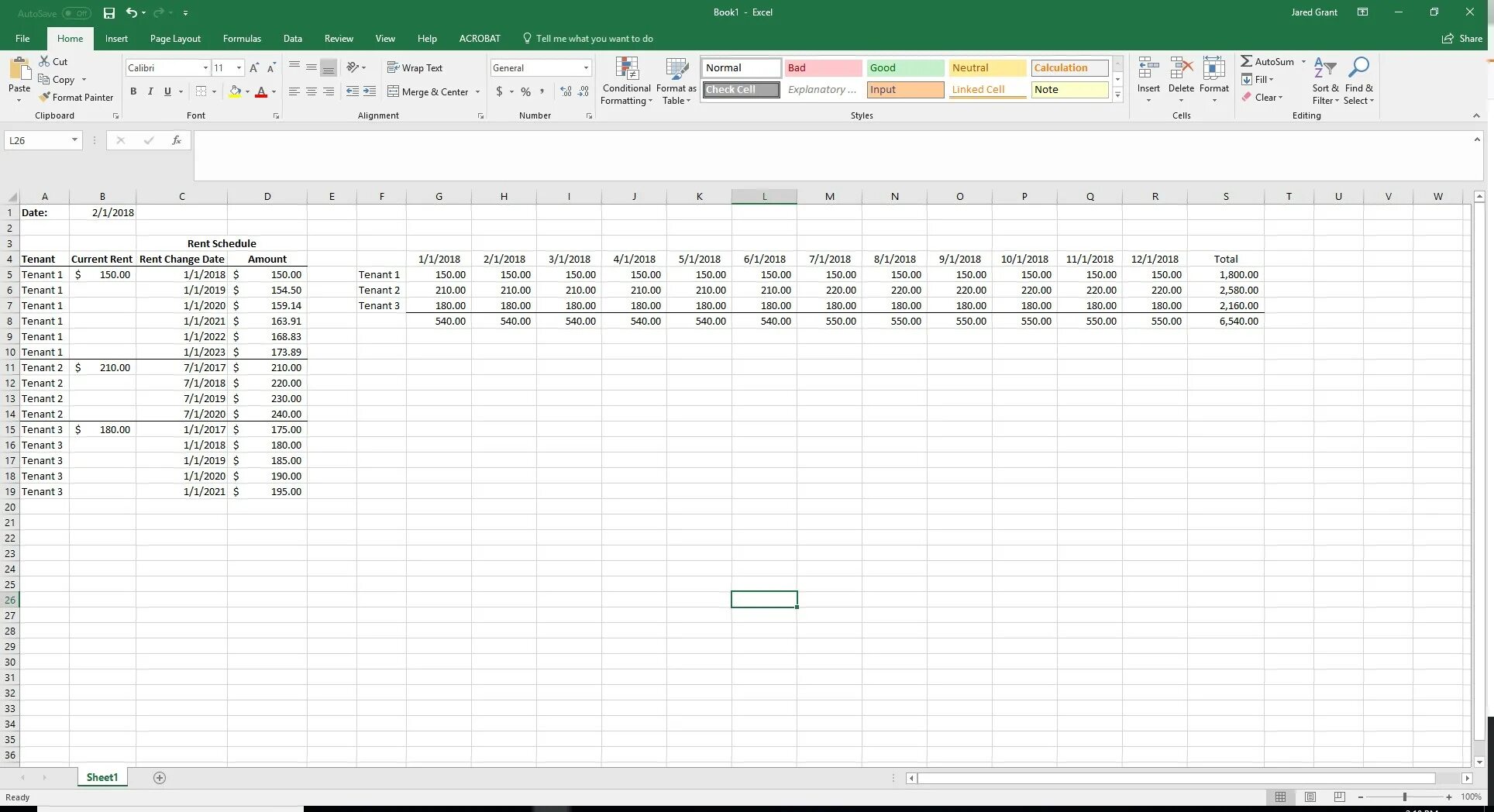The height and width of the screenshot is (812, 1494).
Task: Switch to the Review tab
Action: click(x=339, y=38)
